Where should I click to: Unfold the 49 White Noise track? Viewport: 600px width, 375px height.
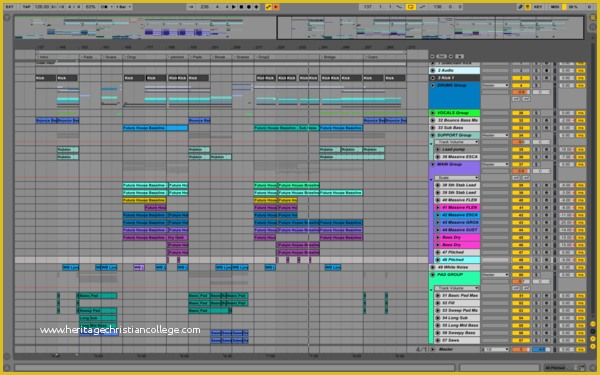click(433, 267)
